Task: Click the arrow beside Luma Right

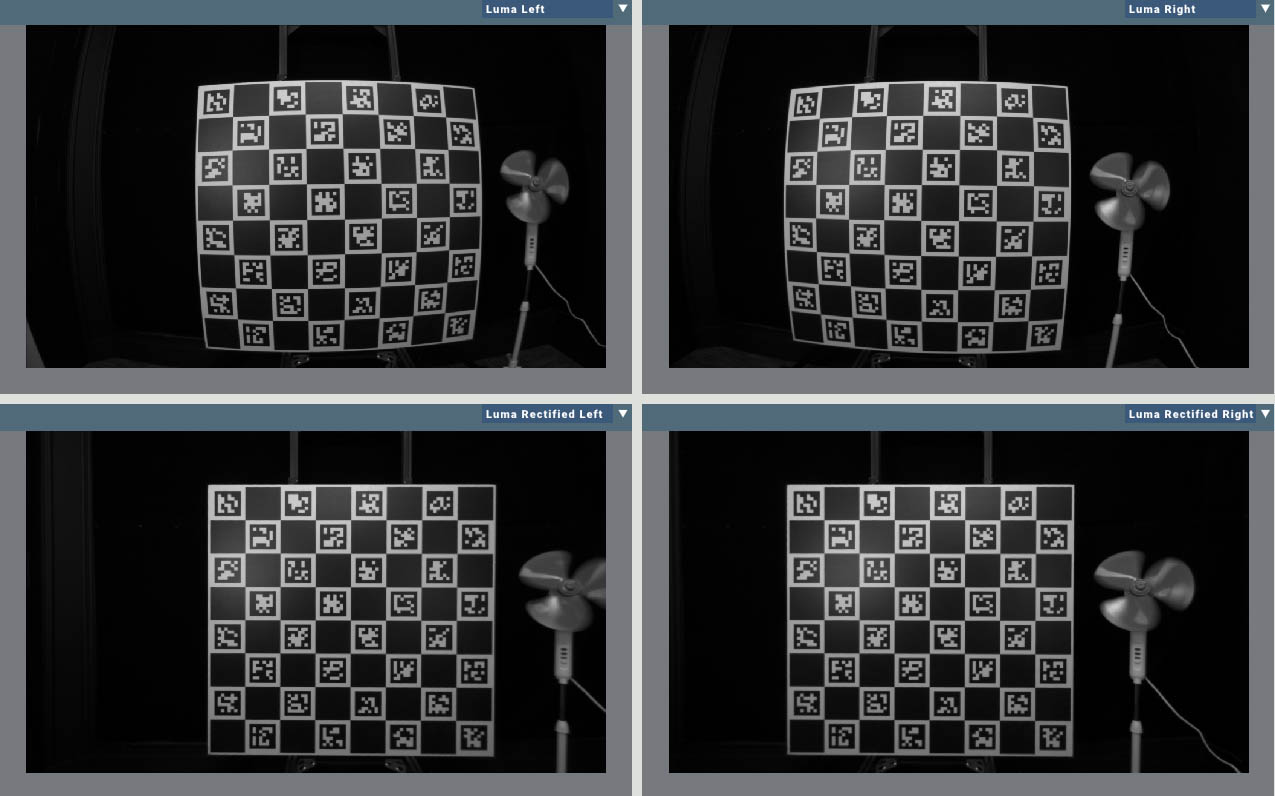Action: (x=1266, y=9)
